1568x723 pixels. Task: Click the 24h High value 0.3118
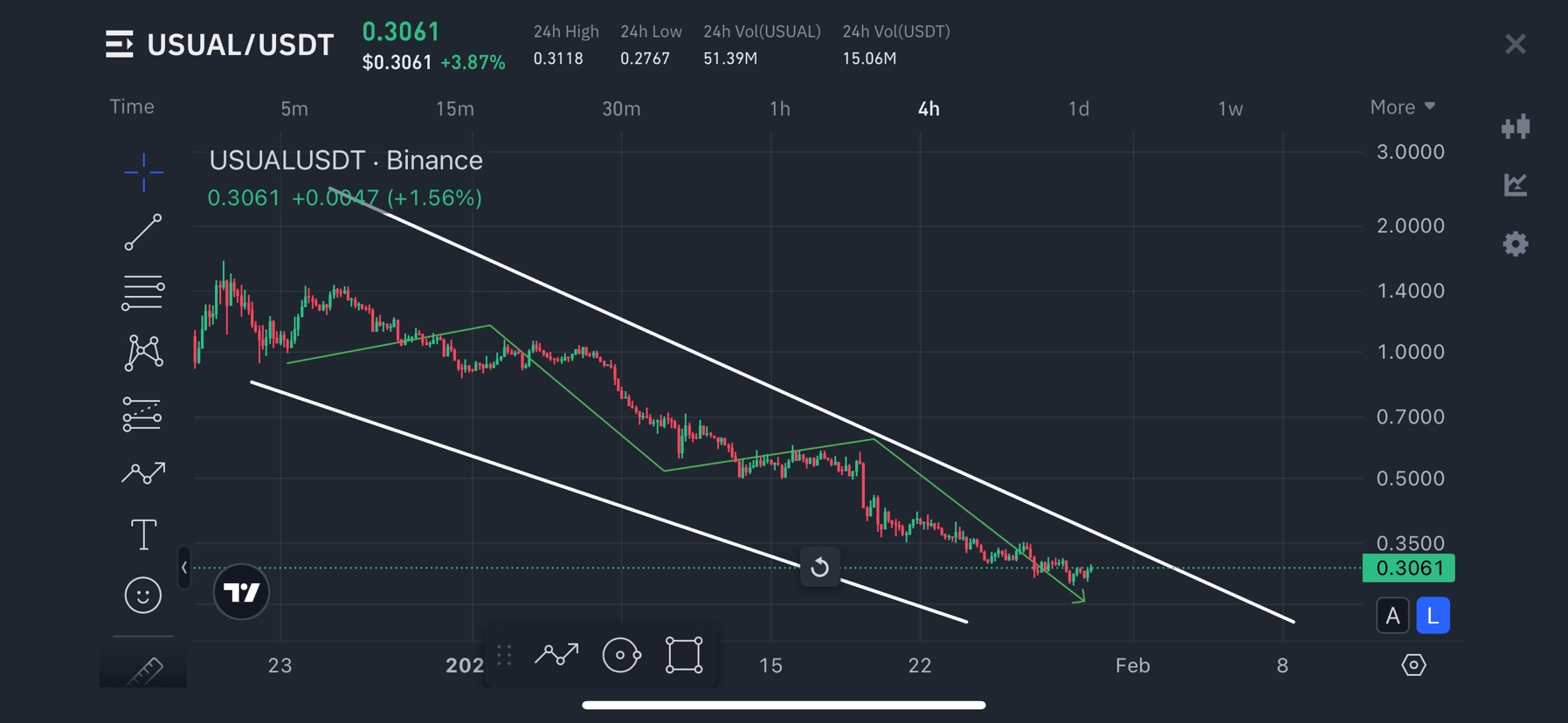click(x=558, y=59)
